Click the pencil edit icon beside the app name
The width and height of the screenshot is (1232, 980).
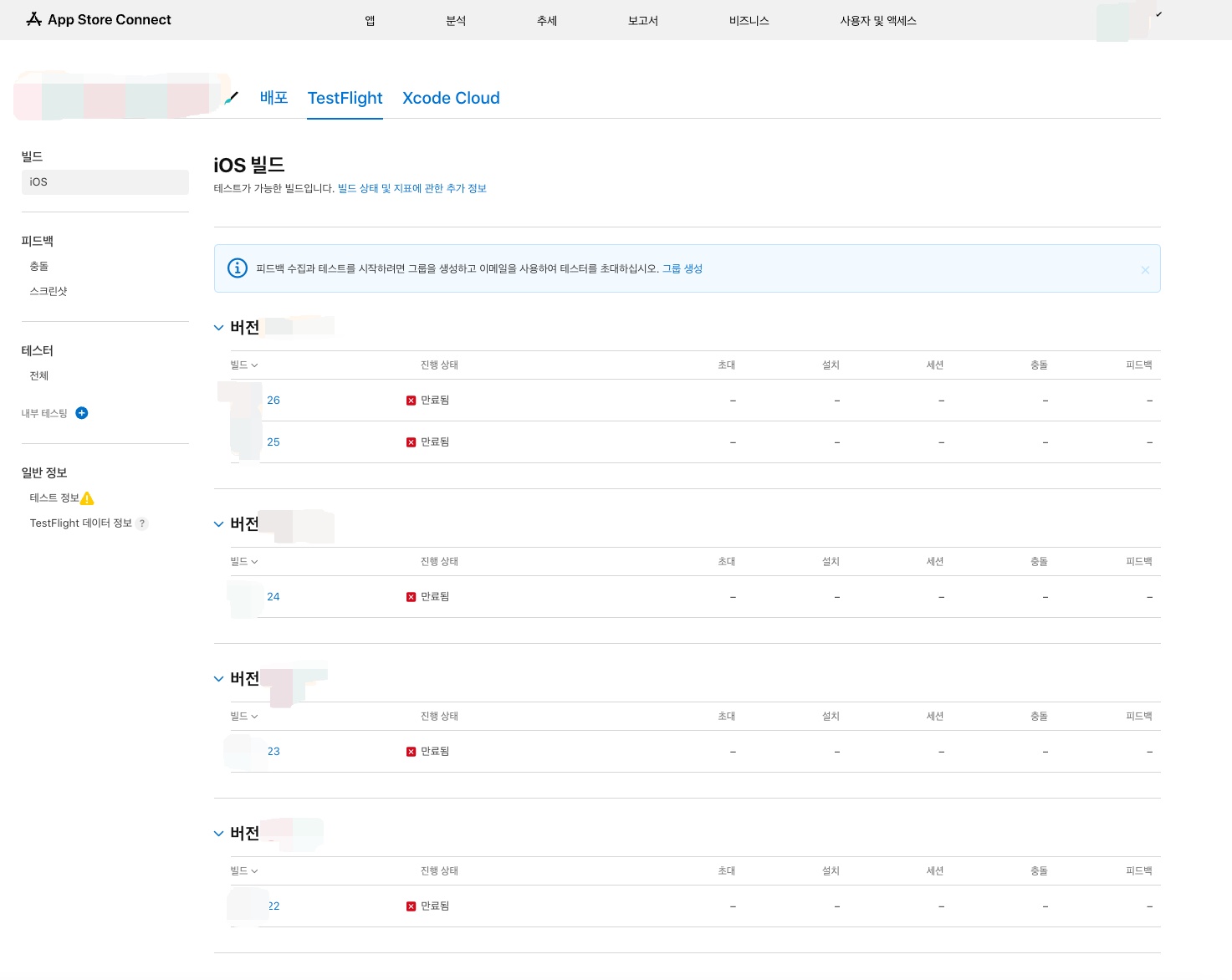[232, 98]
